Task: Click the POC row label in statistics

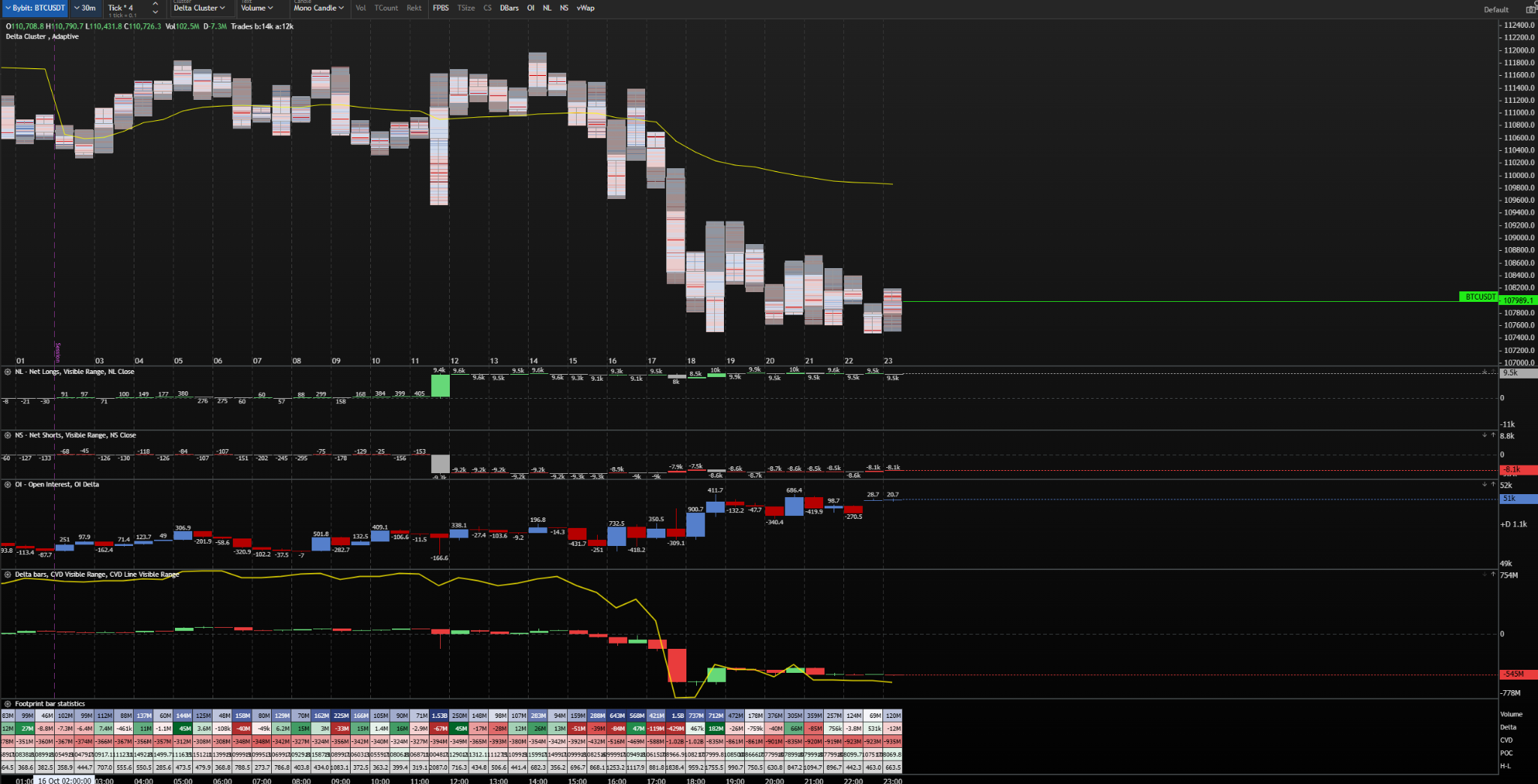Action: click(x=1506, y=752)
